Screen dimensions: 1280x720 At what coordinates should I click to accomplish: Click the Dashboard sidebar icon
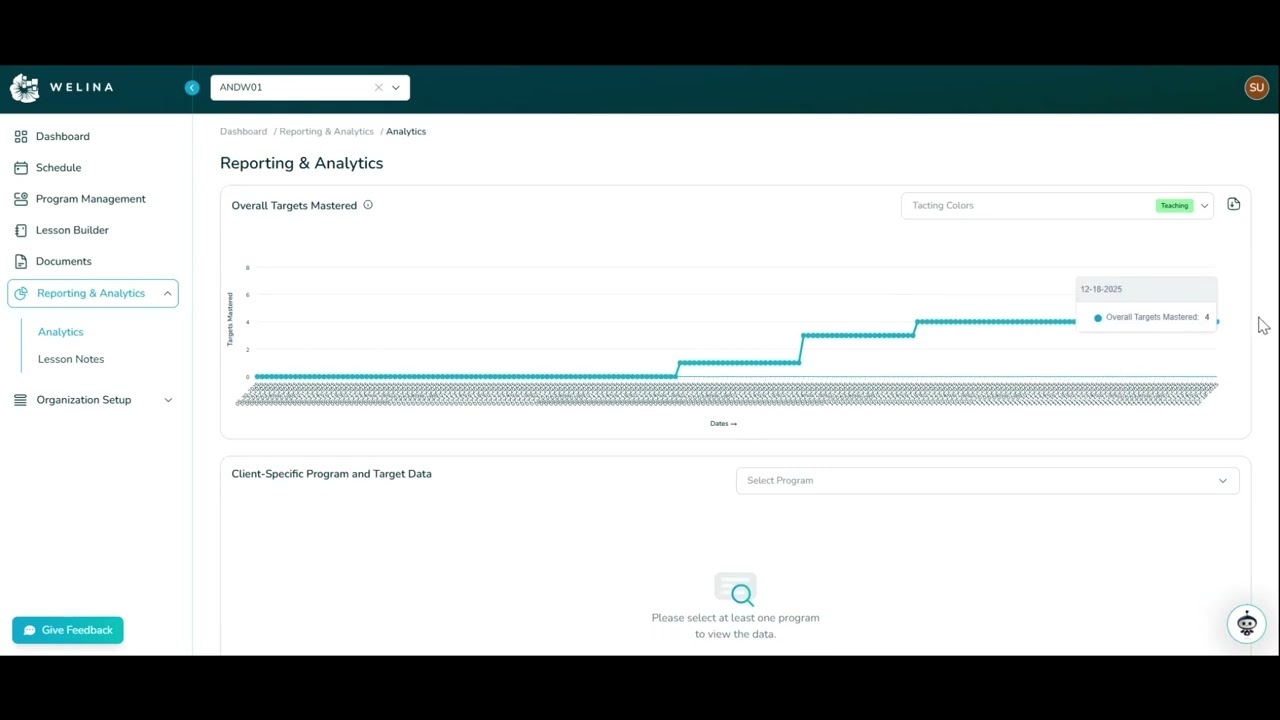click(x=21, y=137)
